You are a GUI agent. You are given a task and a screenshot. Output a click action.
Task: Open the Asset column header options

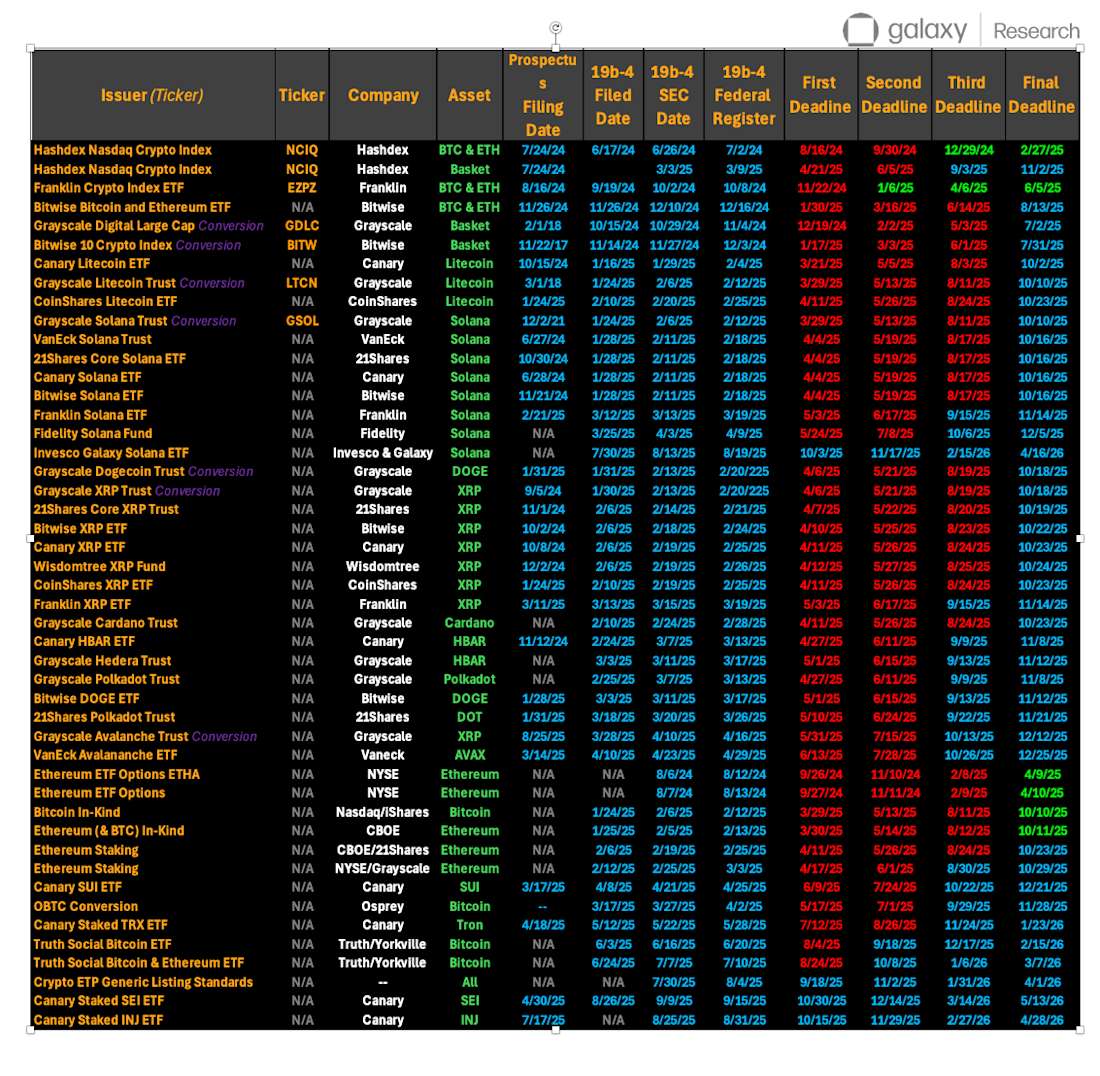[x=469, y=94]
